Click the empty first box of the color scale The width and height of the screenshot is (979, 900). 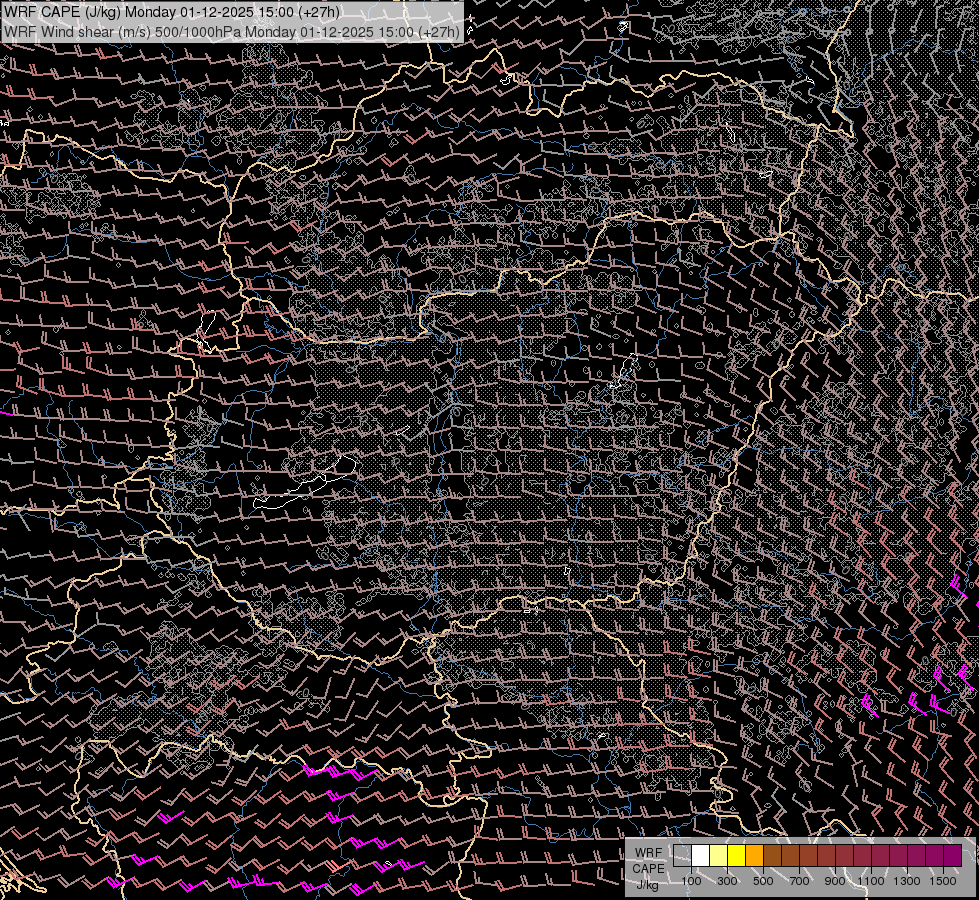[x=683, y=855]
